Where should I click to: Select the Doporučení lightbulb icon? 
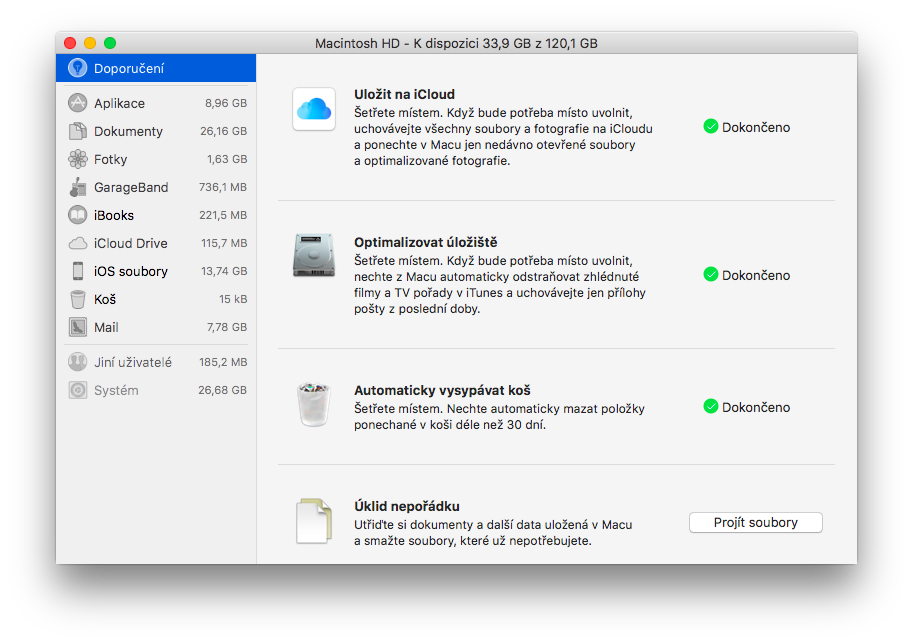pos(77,68)
